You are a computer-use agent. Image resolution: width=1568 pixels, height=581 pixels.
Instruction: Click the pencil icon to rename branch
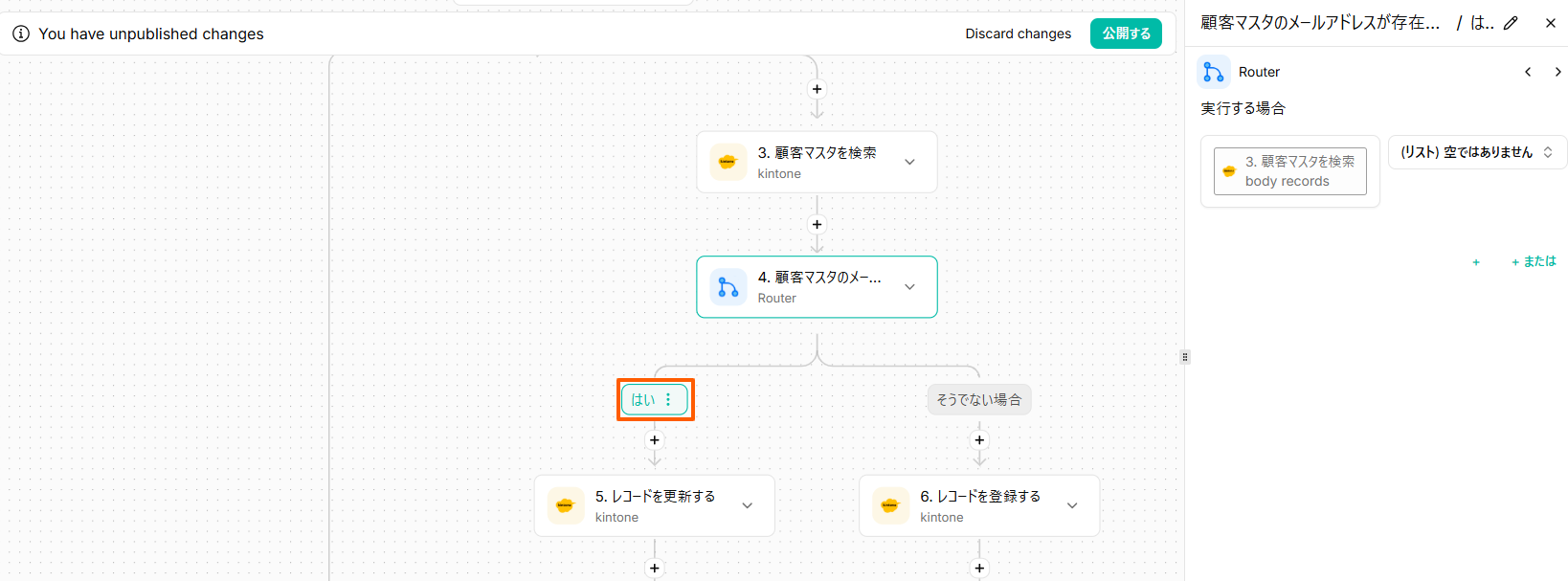[1511, 23]
